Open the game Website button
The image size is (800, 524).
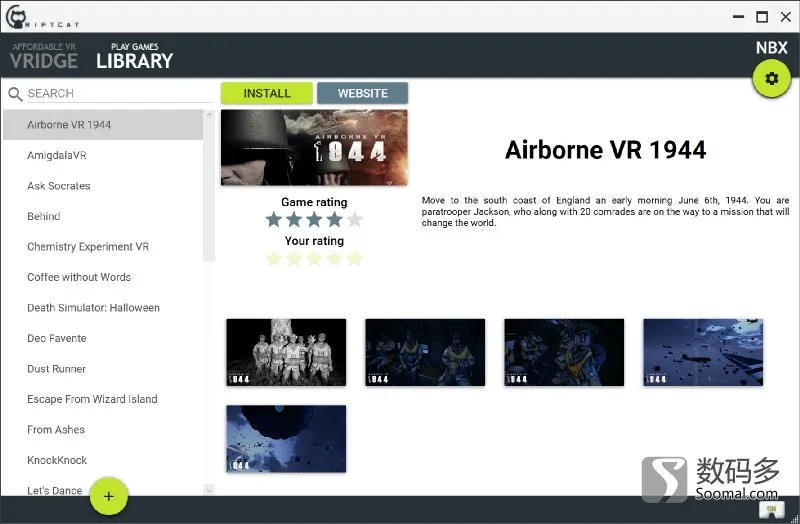tap(363, 93)
